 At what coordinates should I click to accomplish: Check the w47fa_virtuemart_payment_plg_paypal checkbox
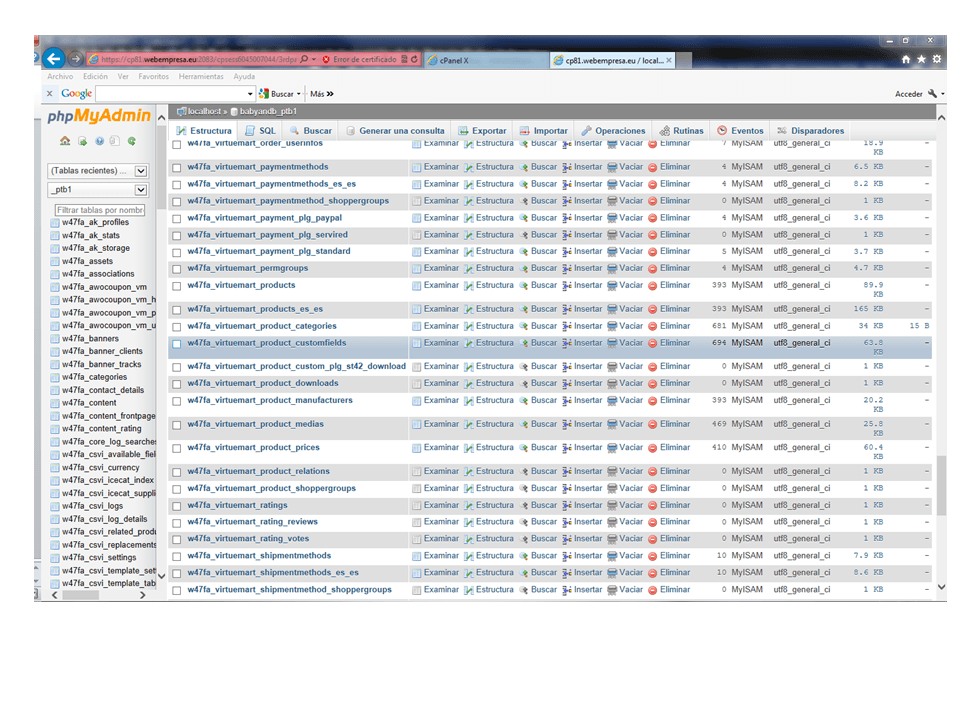[177, 219]
